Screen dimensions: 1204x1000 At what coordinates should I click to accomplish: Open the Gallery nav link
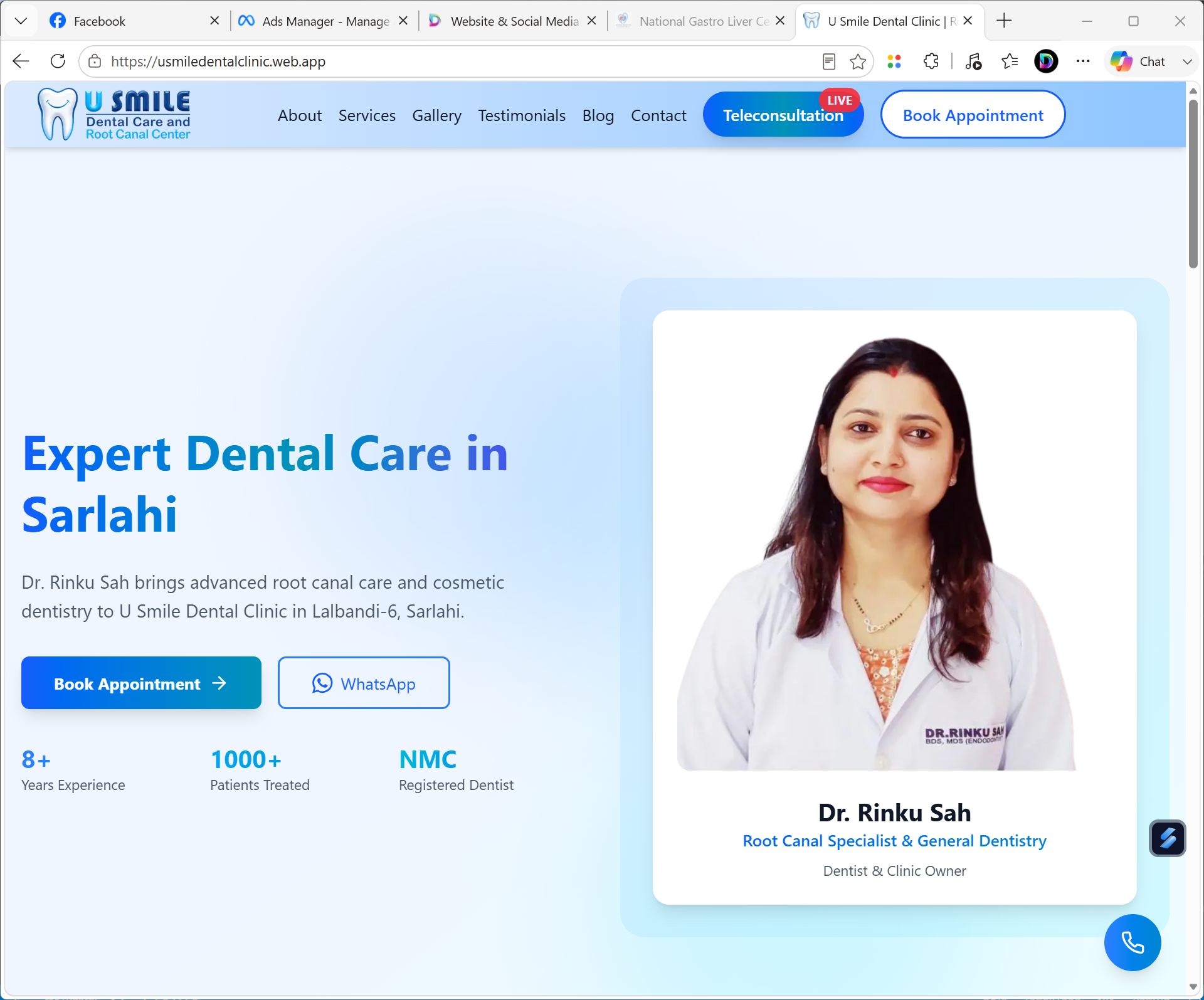tap(436, 115)
